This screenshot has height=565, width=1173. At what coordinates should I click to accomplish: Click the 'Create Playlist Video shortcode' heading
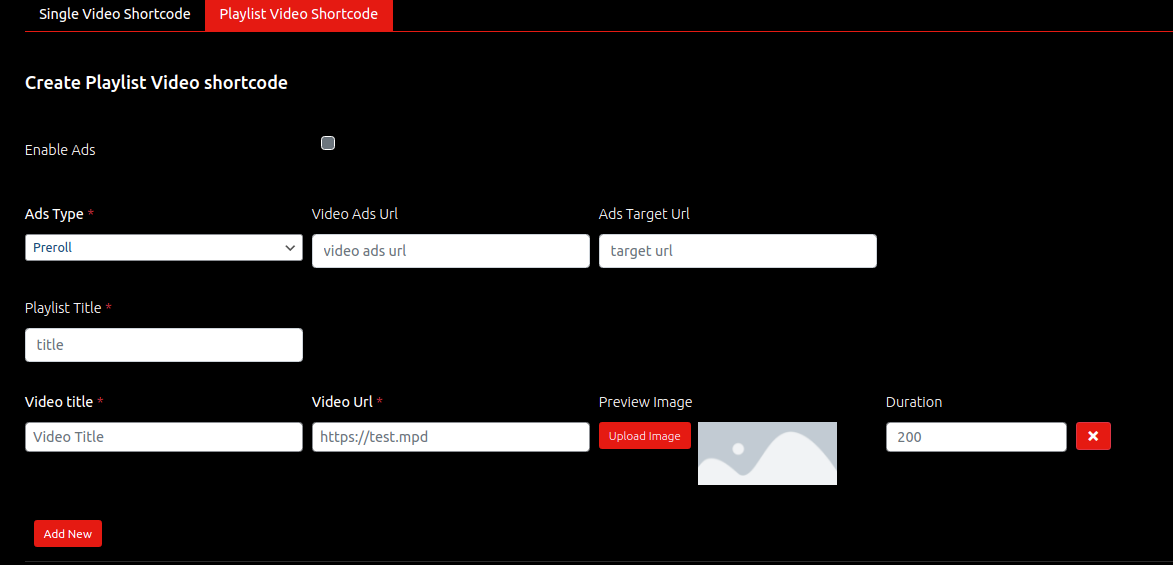click(x=156, y=83)
